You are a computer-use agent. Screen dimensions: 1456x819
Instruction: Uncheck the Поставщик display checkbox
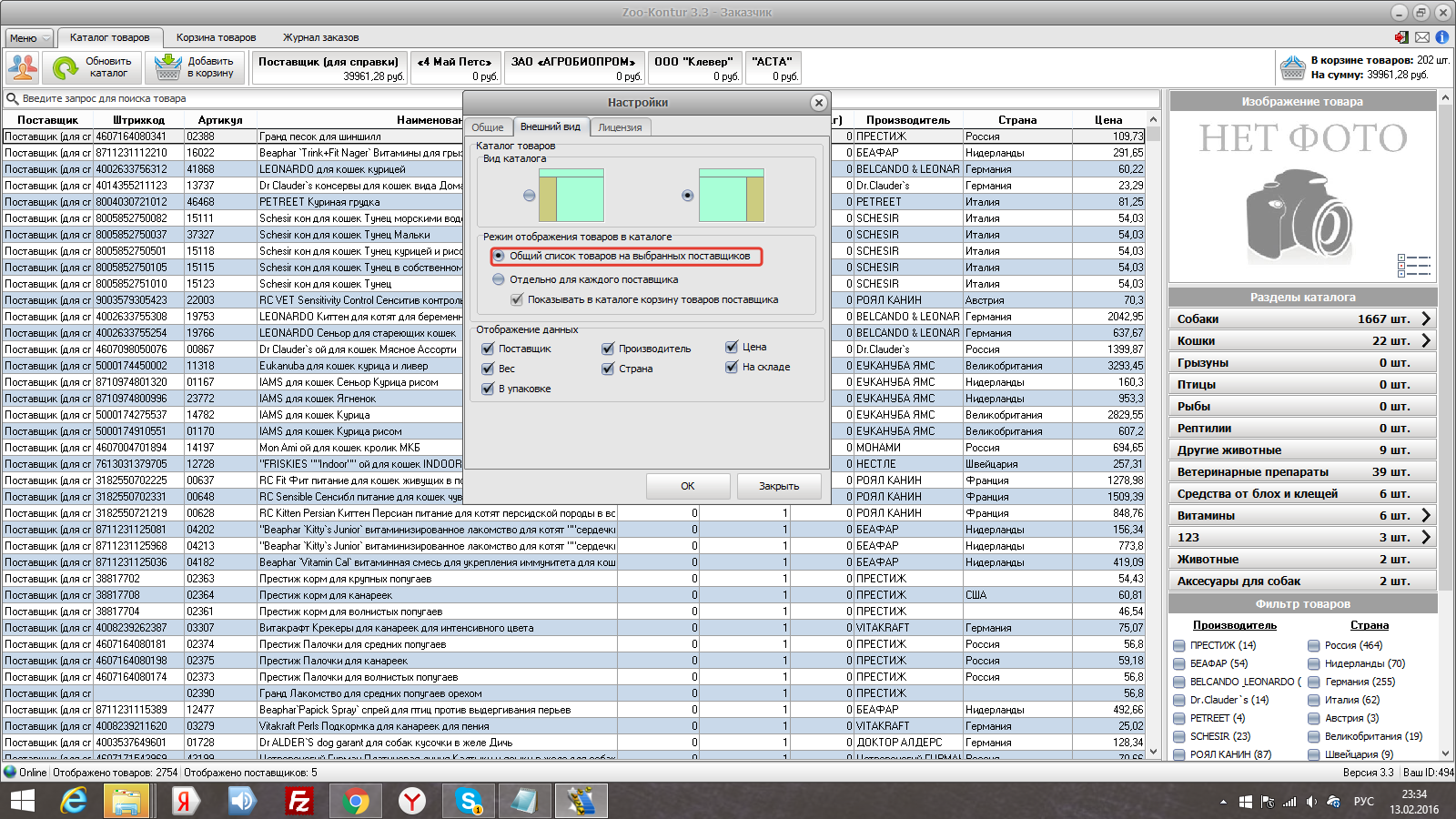coord(488,349)
